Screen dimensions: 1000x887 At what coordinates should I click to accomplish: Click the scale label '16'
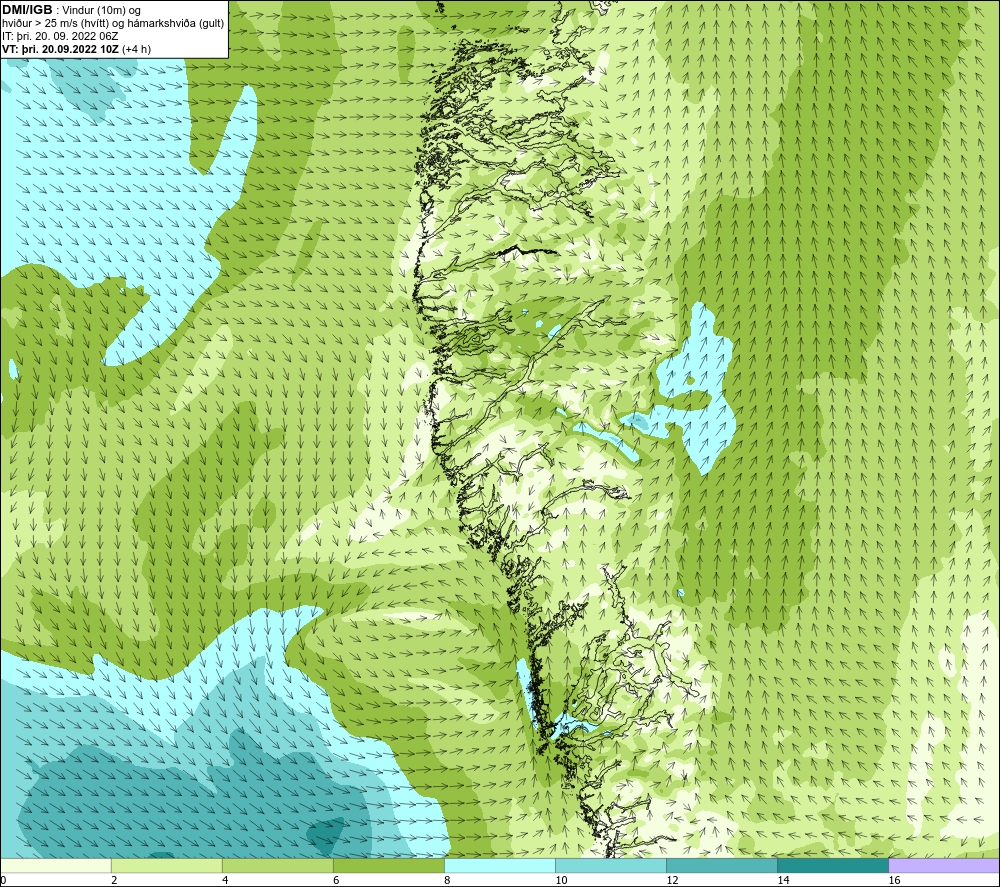pyautogui.click(x=894, y=880)
